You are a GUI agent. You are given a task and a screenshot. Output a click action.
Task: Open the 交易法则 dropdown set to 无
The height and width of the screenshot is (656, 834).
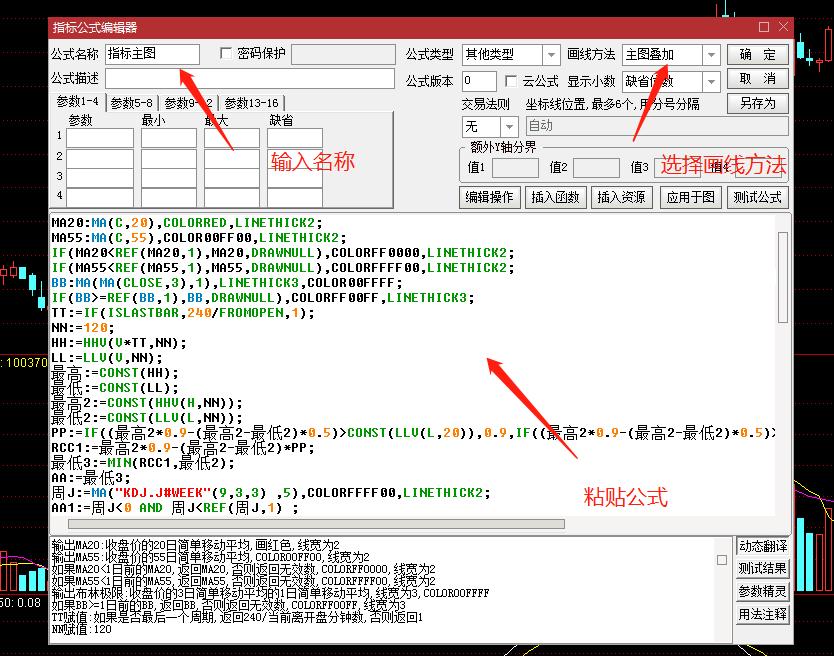pyautogui.click(x=509, y=126)
